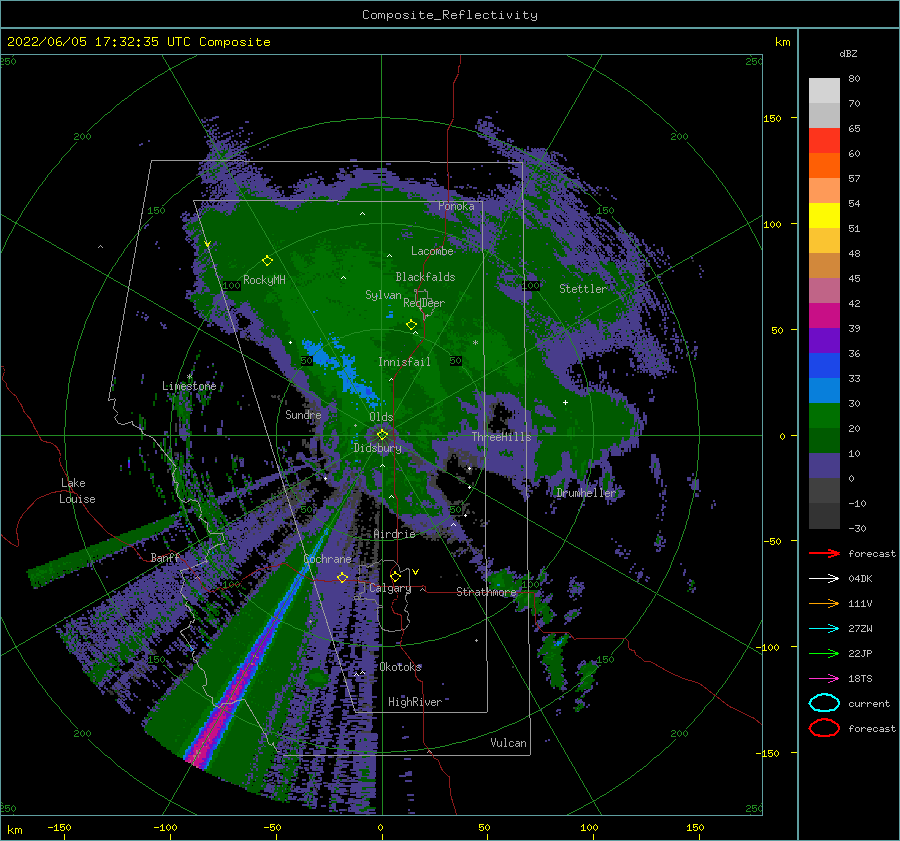Select the red swatch in the dBZ legend
Image resolution: width=900 pixels, height=841 pixels.
[824, 140]
